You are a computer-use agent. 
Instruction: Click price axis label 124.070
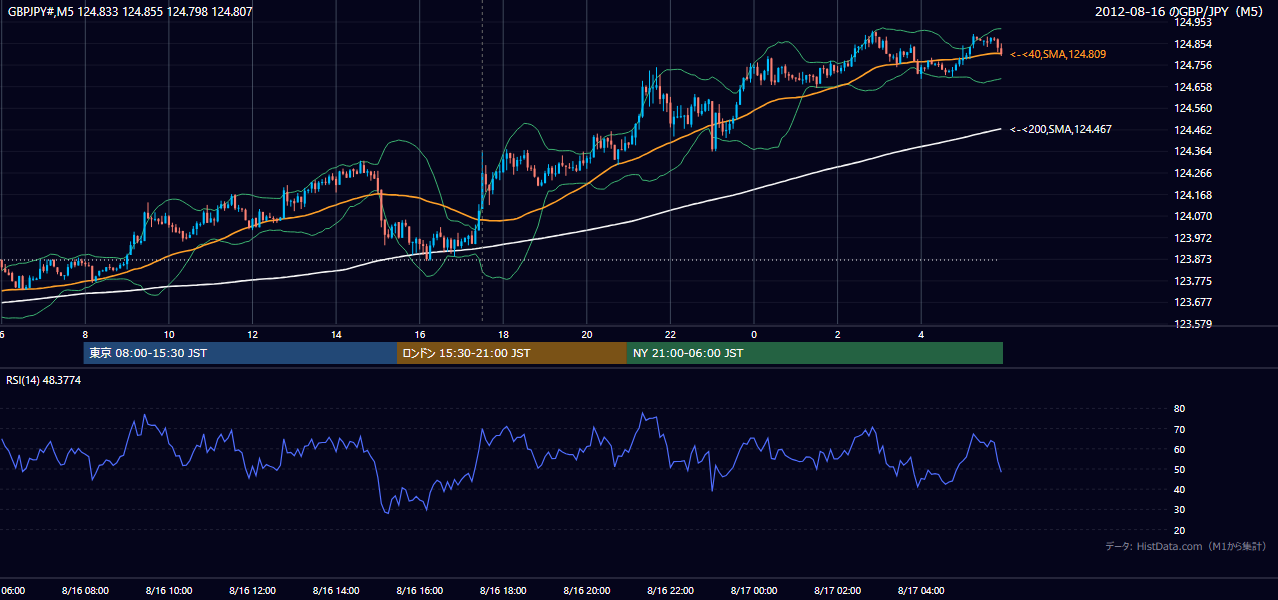[1193, 216]
